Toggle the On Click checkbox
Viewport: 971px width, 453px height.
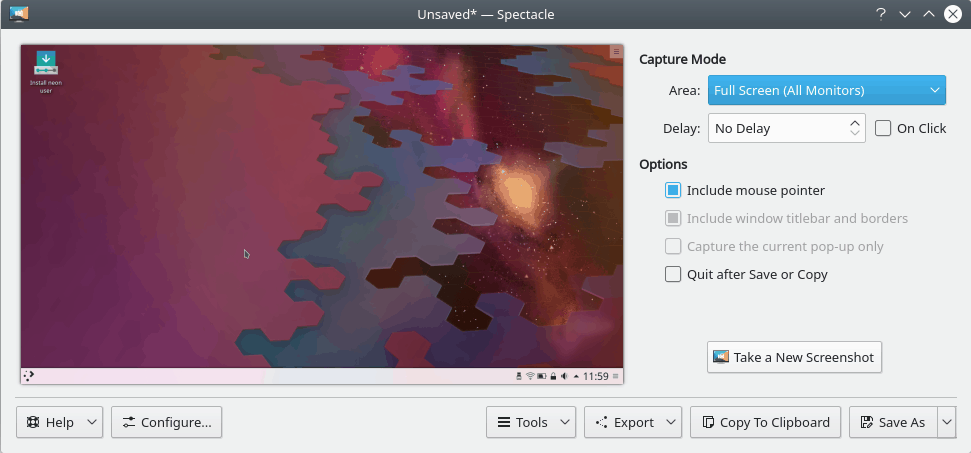(x=883, y=128)
